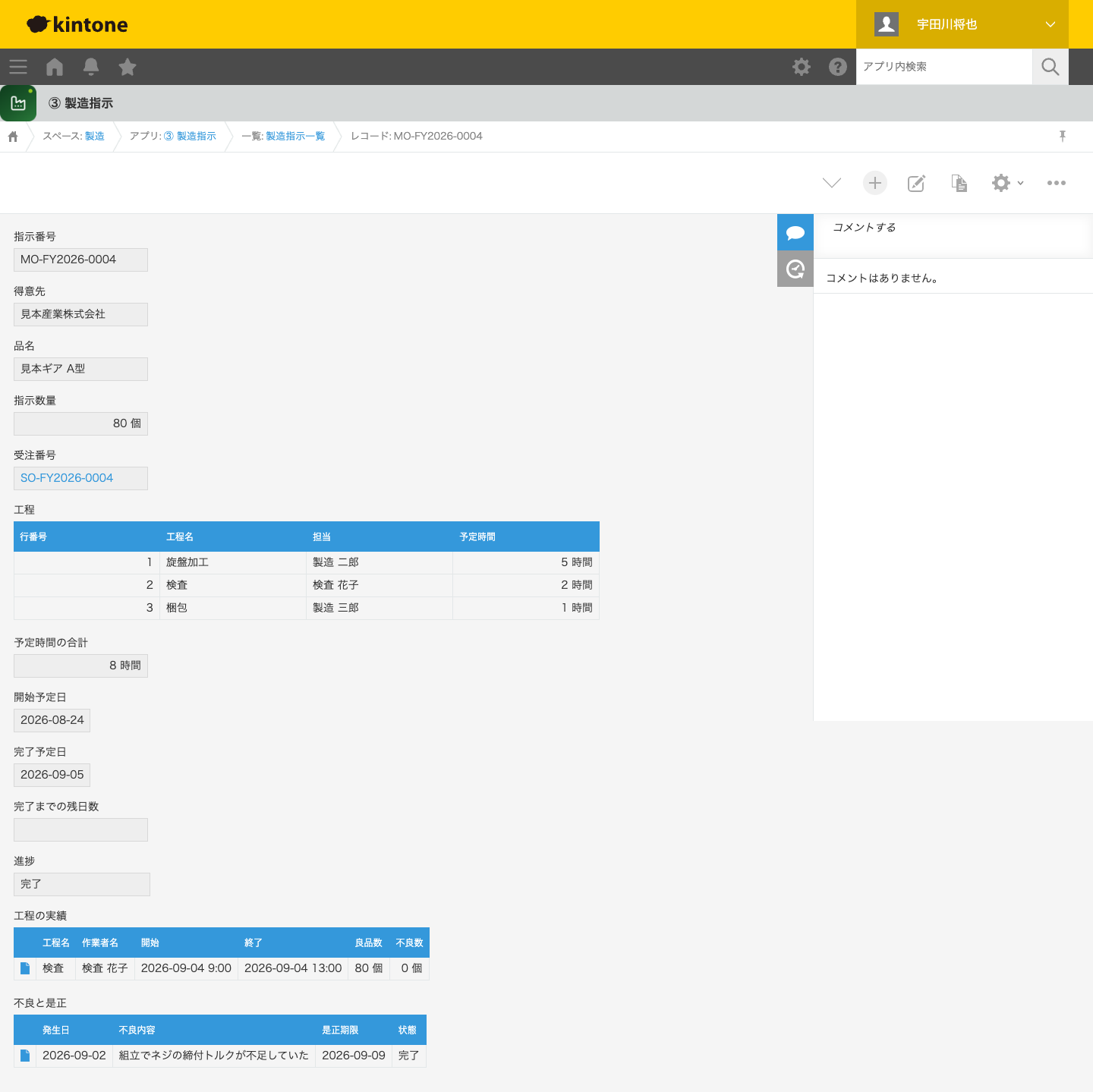Click the MO-FY2026-0004 instruction number value
The height and width of the screenshot is (1092, 1093).
80,260
